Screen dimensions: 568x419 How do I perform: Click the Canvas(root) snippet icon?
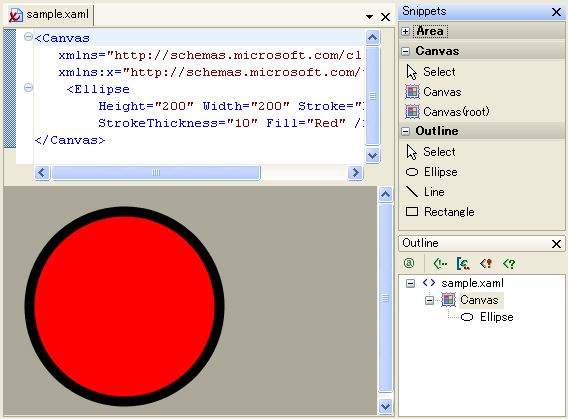tap(413, 112)
